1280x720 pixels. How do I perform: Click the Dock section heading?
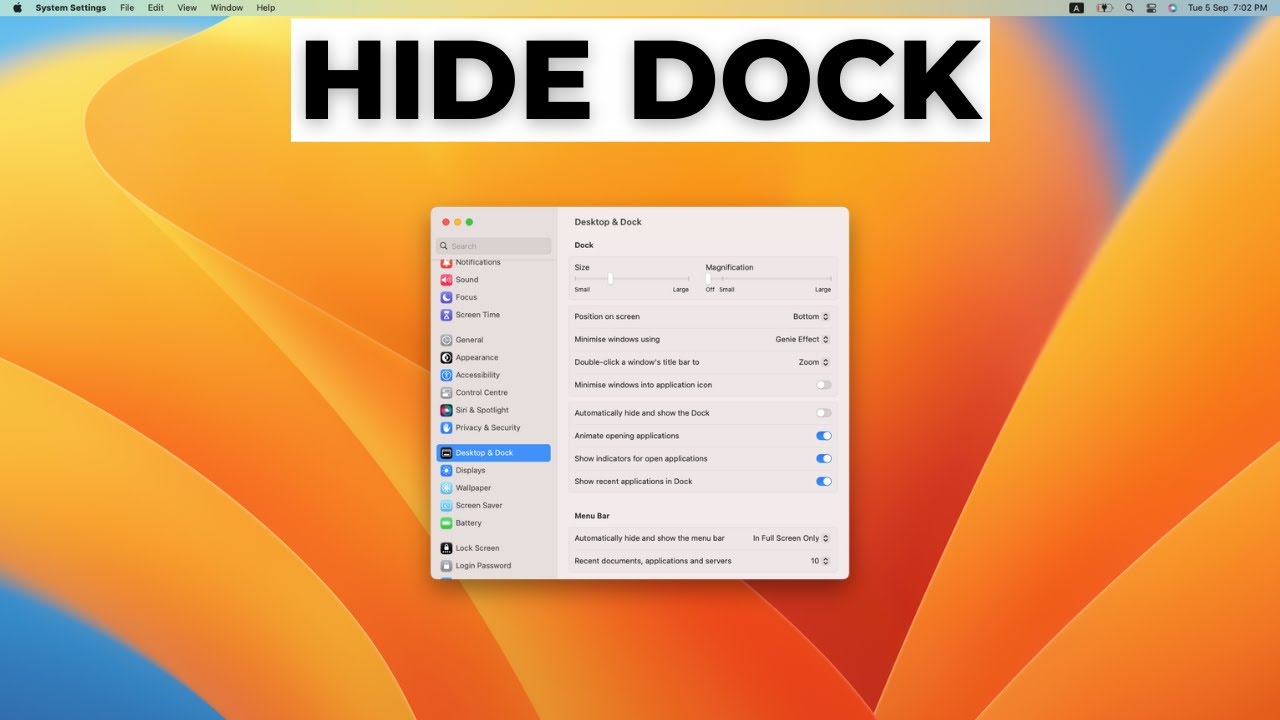584,245
